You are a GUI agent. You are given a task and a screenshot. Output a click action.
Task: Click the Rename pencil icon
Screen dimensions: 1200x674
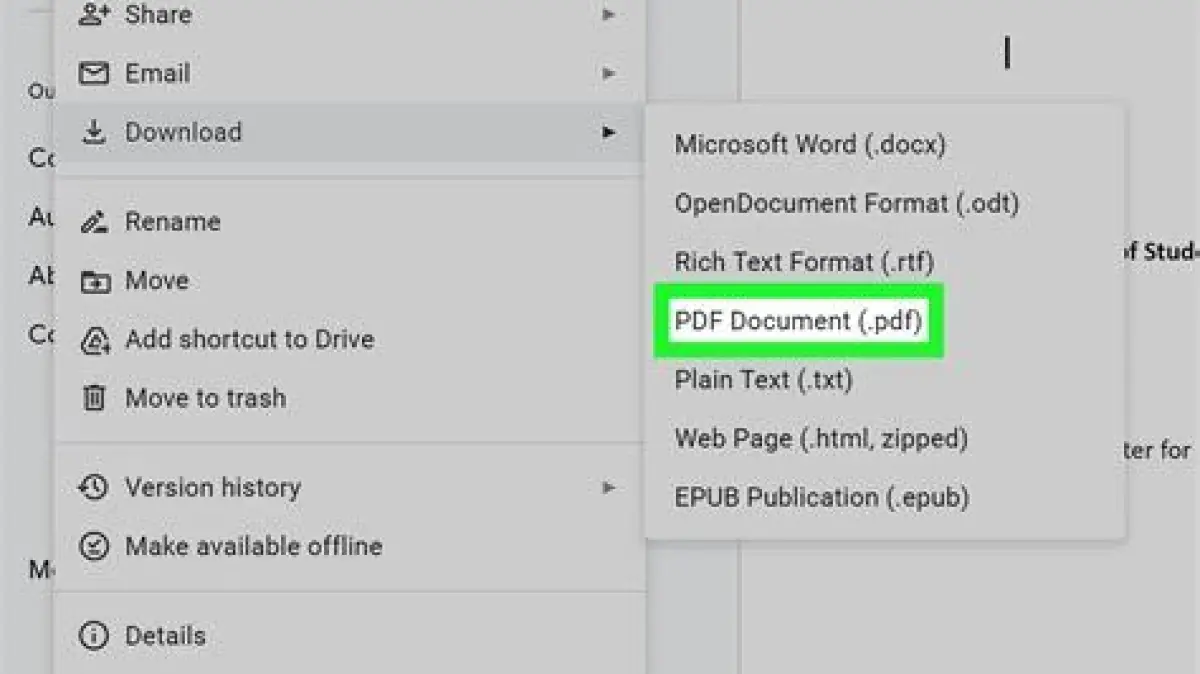[x=93, y=222]
